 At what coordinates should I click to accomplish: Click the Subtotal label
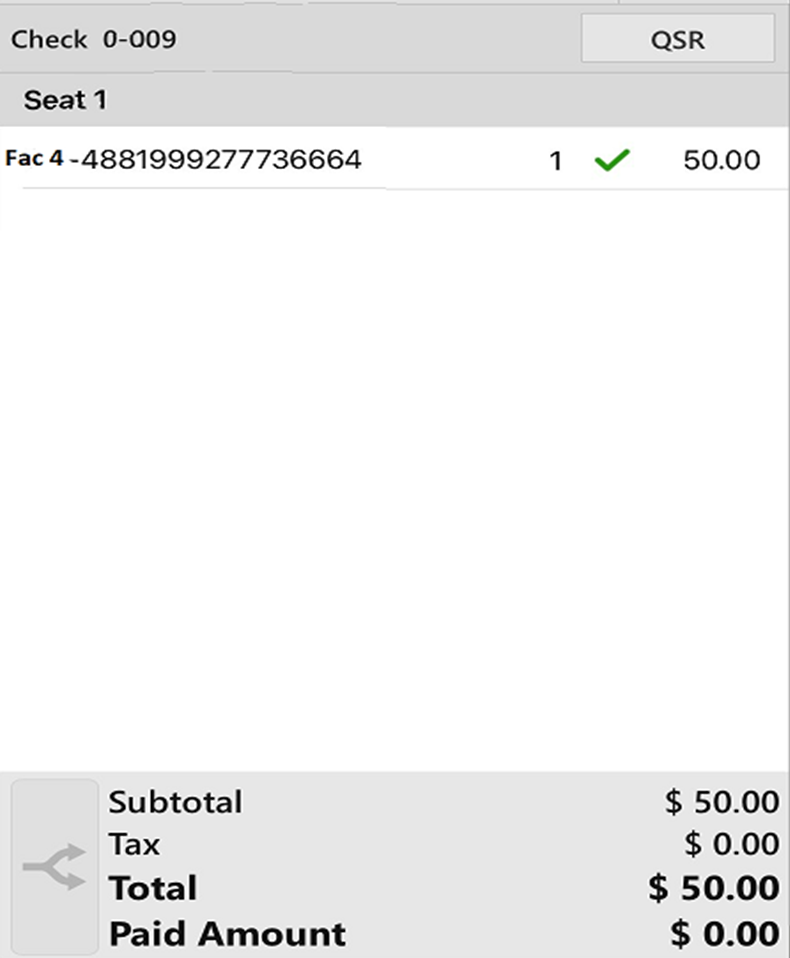click(x=175, y=802)
